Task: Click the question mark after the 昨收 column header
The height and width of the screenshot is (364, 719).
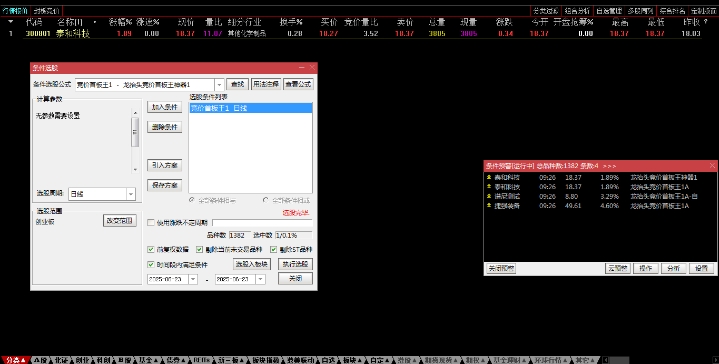Action: click(x=705, y=22)
